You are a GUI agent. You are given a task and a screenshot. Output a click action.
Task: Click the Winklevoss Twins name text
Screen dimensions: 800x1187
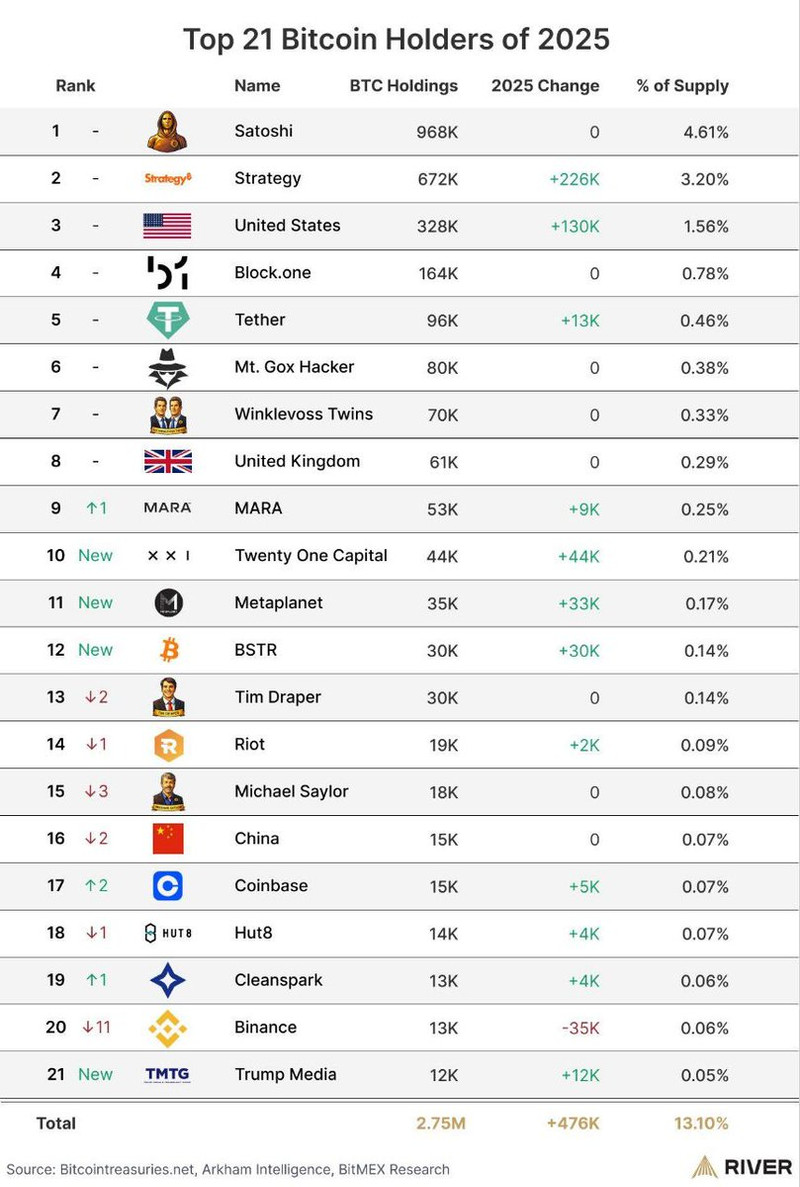point(303,414)
